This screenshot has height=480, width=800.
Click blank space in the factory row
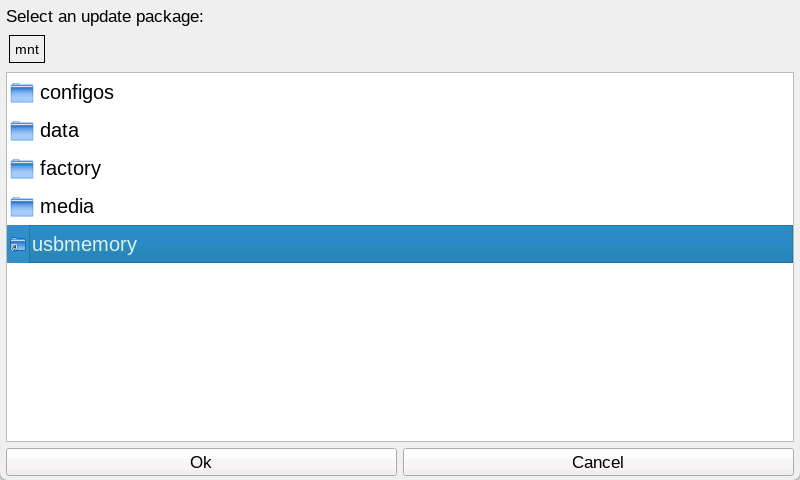tap(447, 169)
